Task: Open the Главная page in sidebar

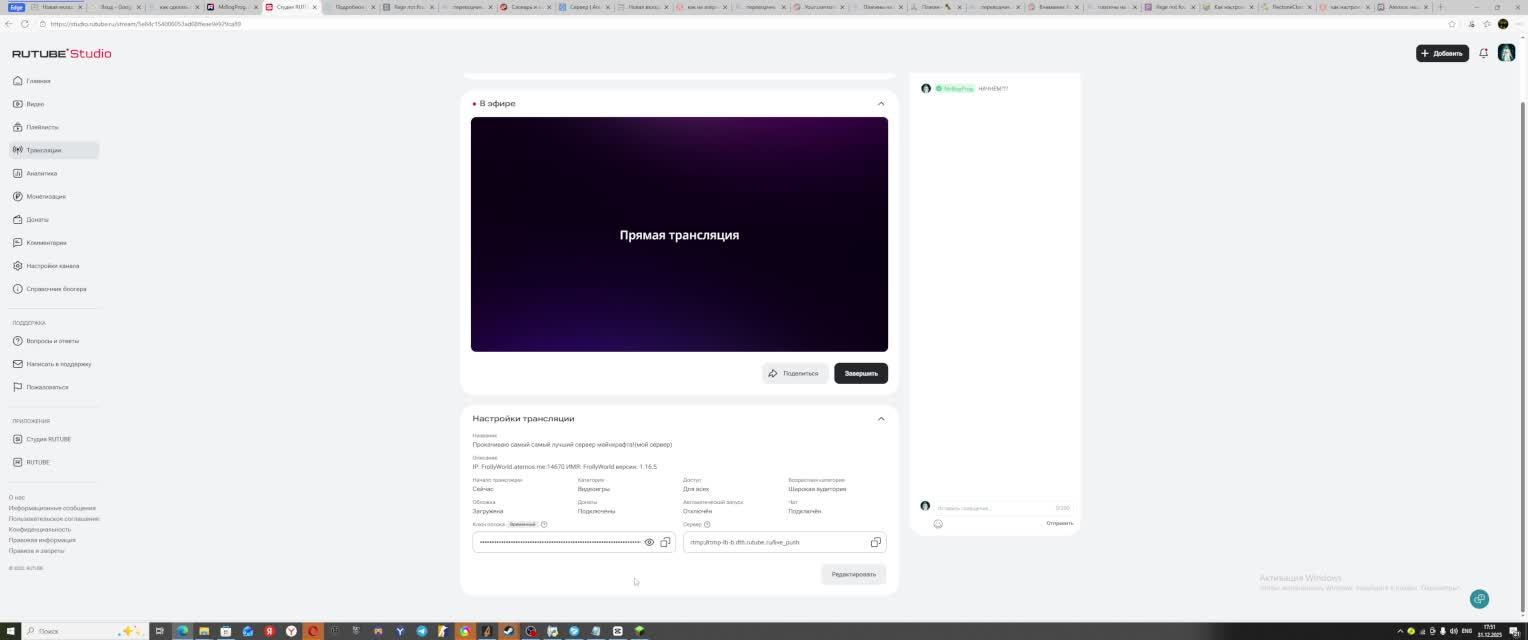Action: pyautogui.click(x=54, y=81)
